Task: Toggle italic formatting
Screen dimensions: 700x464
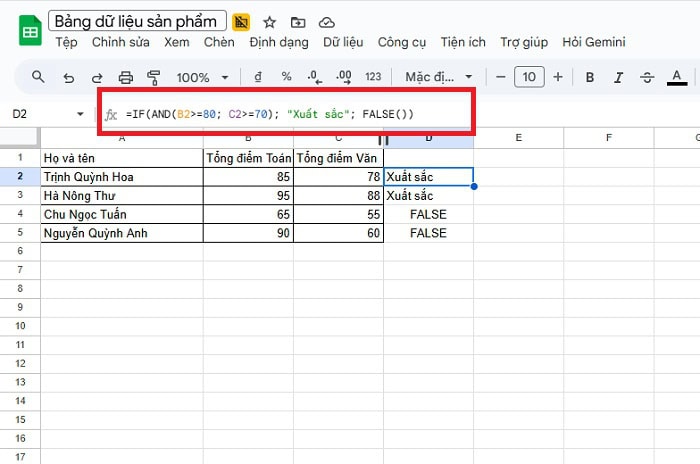Action: pos(618,77)
